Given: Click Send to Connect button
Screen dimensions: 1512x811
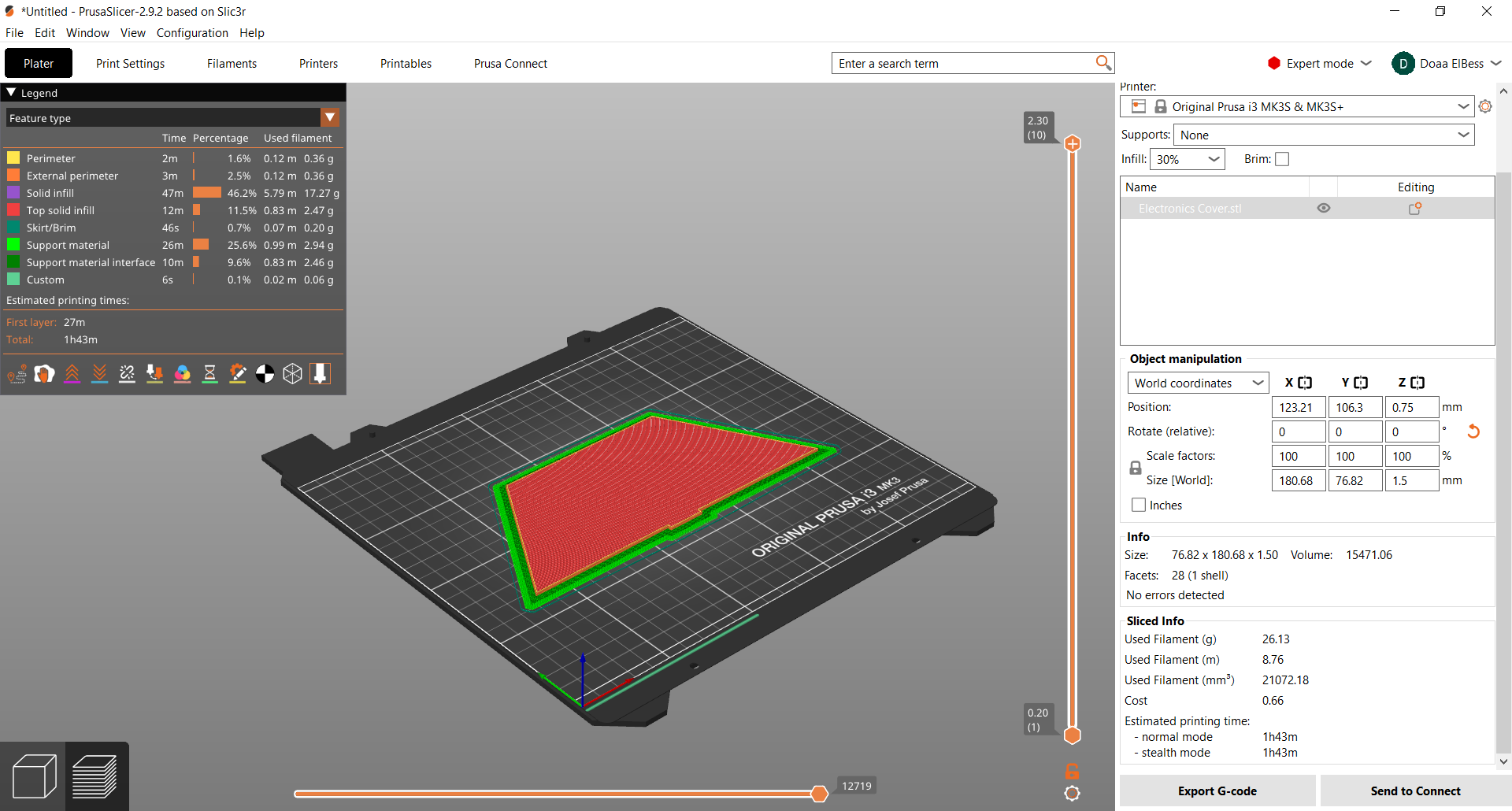Looking at the screenshot, I should [x=1415, y=791].
